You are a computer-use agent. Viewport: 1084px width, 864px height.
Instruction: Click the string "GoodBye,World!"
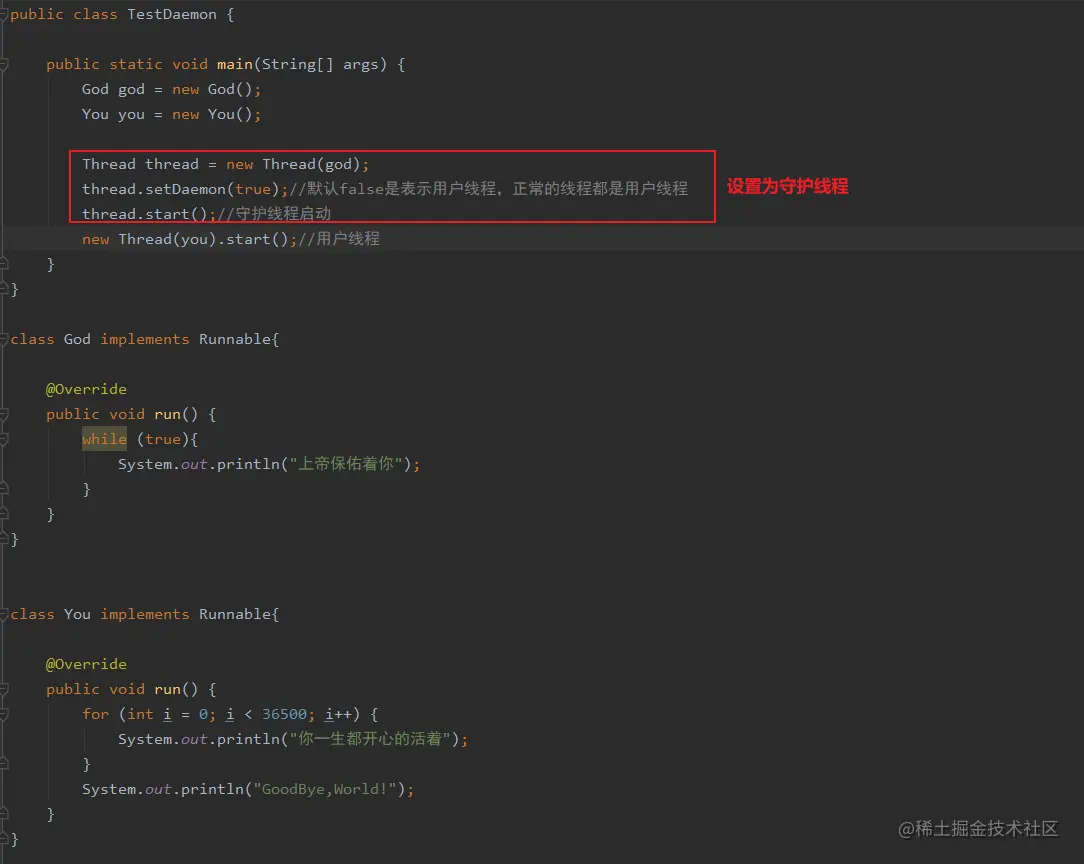pyautogui.click(x=325, y=789)
